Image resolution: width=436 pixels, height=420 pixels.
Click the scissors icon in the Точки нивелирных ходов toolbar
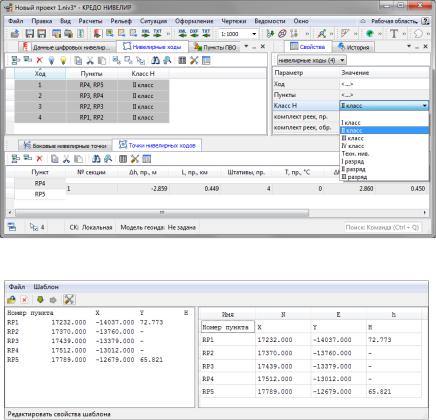coord(66,159)
